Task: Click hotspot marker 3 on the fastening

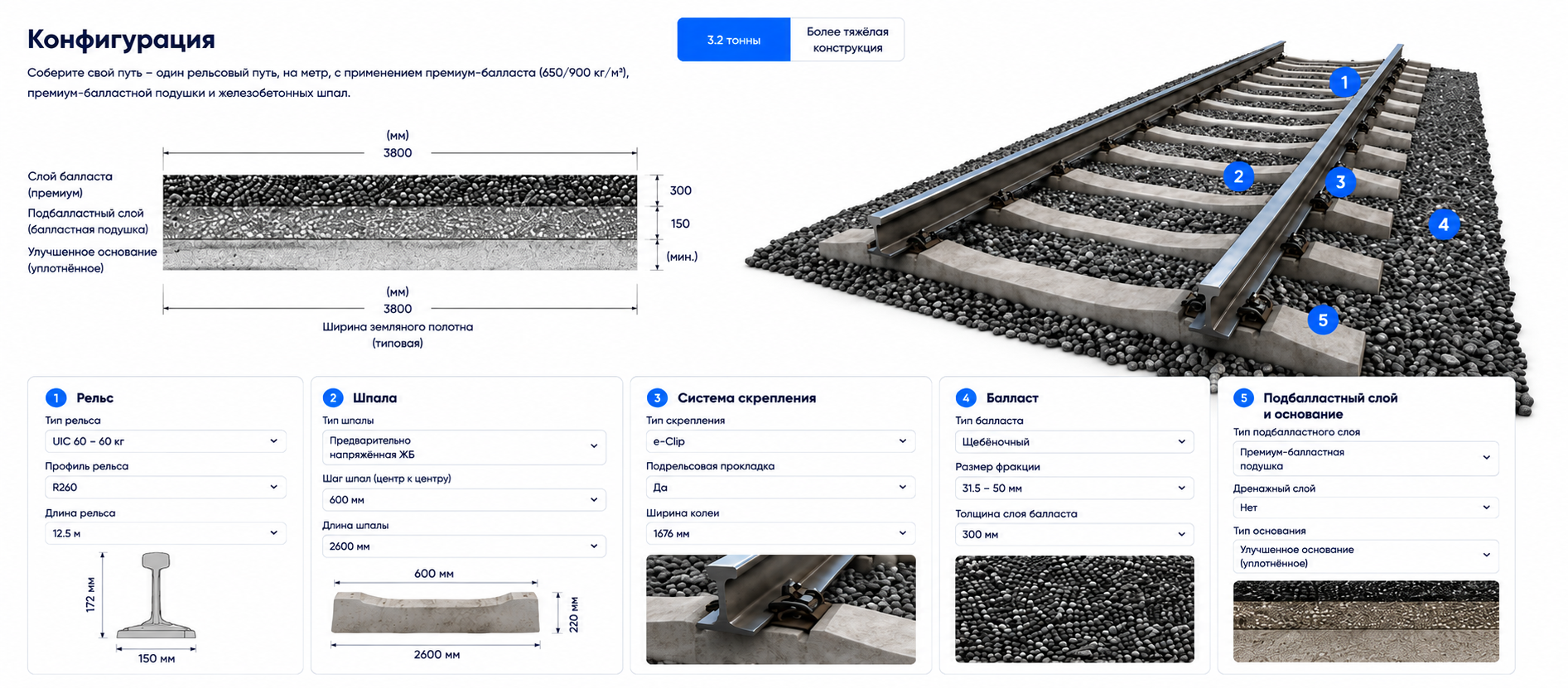Action: pos(1340,182)
